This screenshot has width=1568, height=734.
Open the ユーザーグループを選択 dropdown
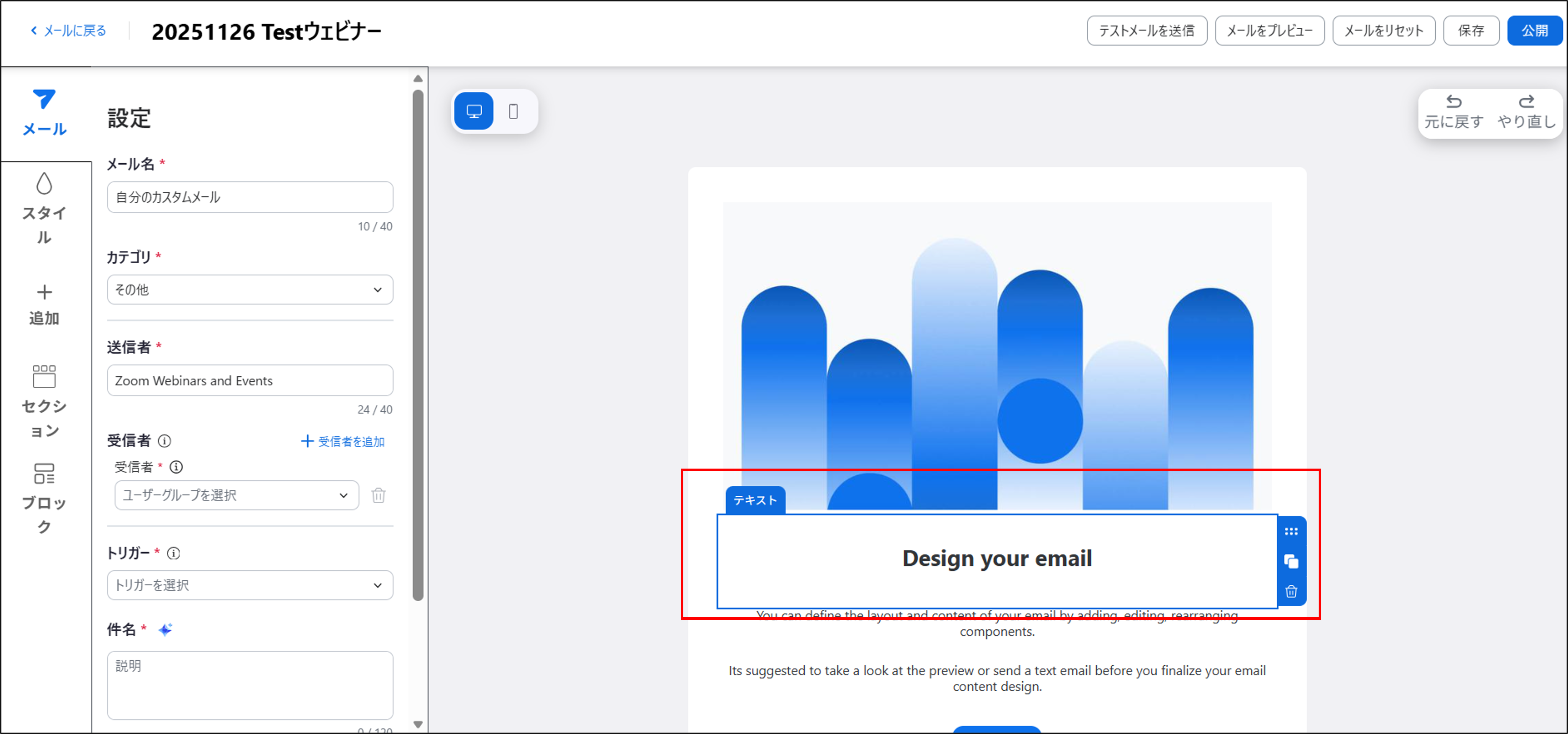[x=236, y=495]
